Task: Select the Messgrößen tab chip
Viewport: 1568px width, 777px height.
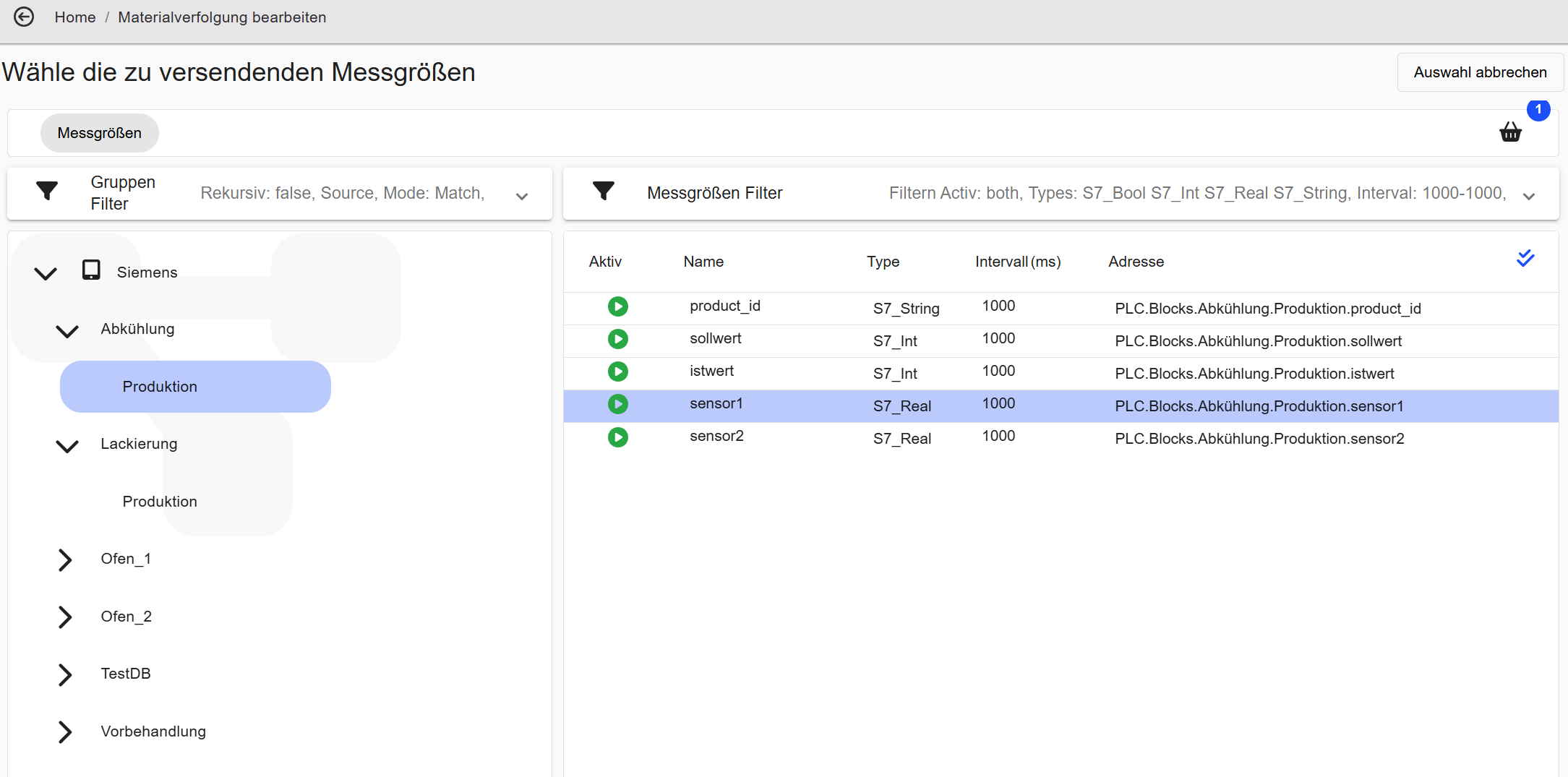Action: click(x=100, y=133)
